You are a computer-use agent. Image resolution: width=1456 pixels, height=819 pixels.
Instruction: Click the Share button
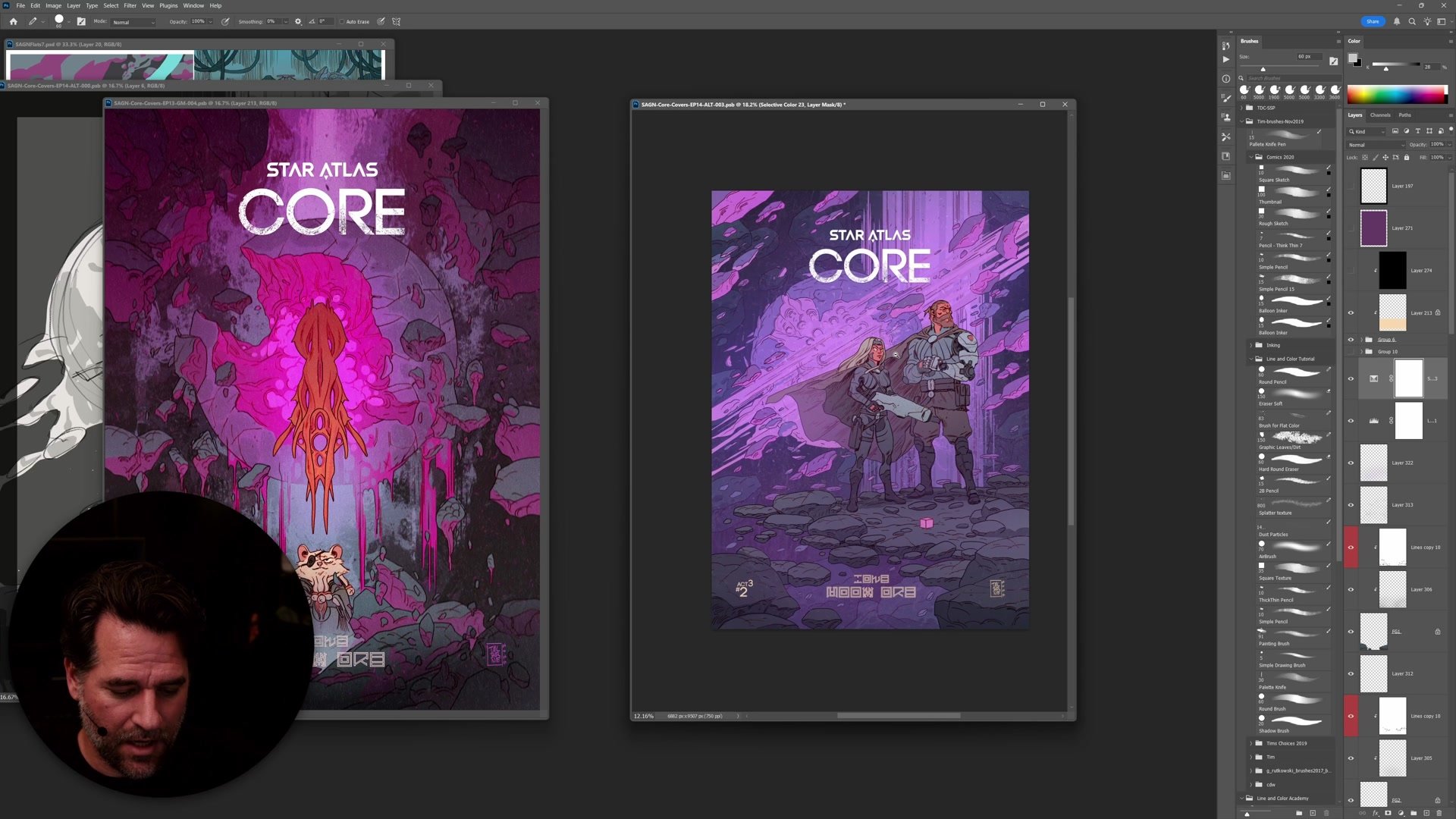tap(1373, 21)
